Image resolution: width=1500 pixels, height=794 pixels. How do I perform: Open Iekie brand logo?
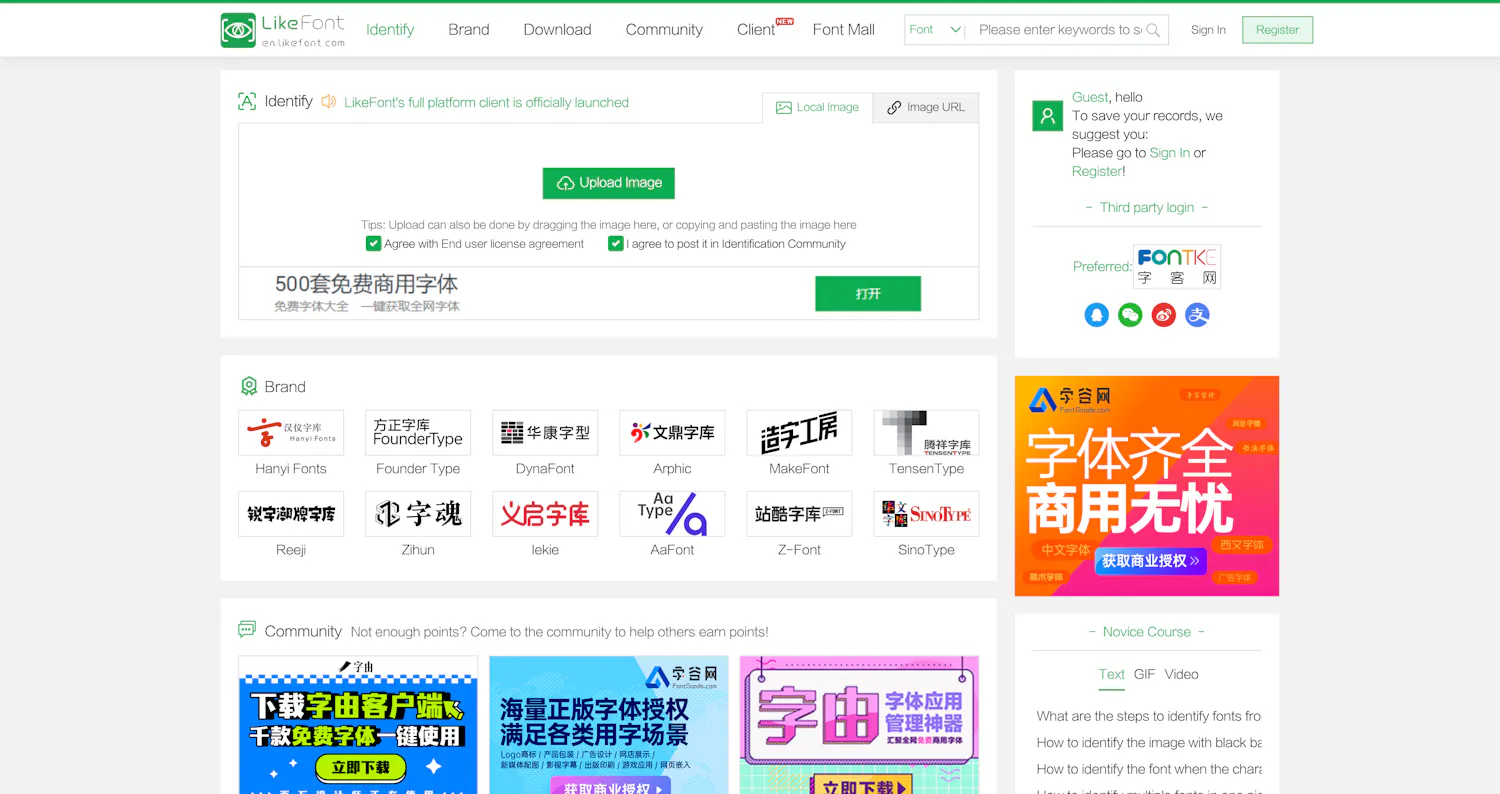coord(545,514)
